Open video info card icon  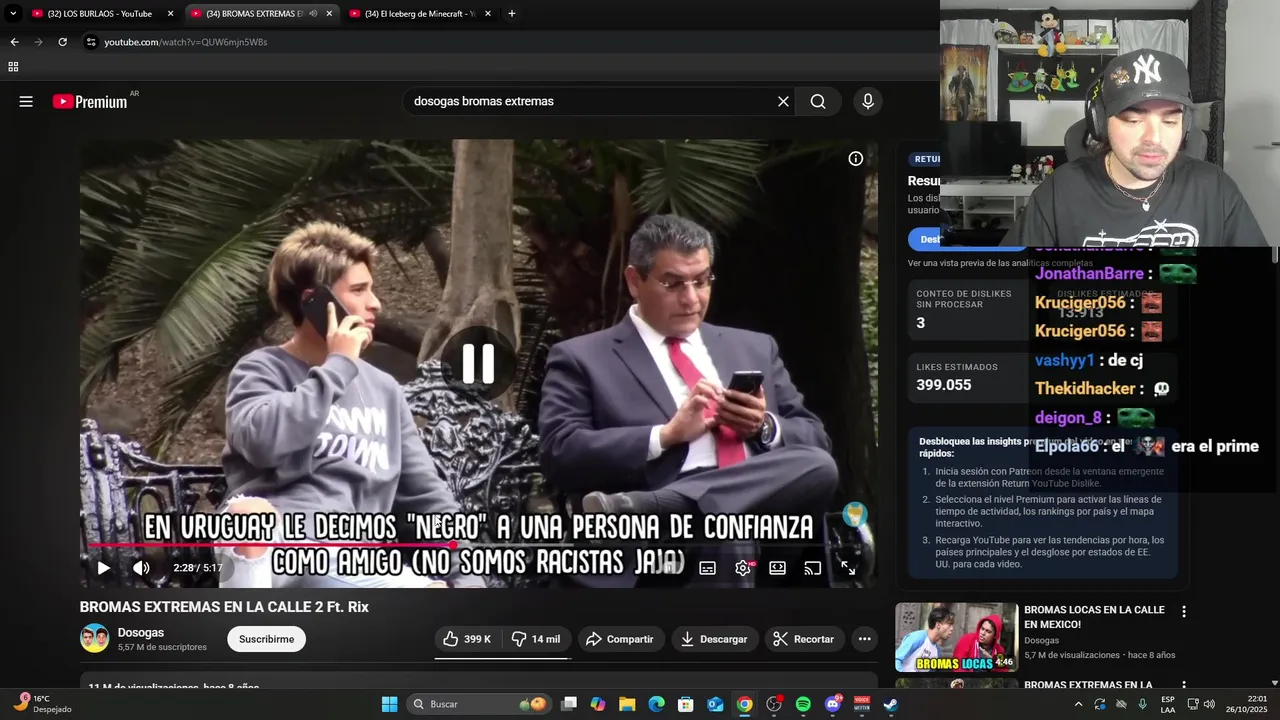coord(855,158)
